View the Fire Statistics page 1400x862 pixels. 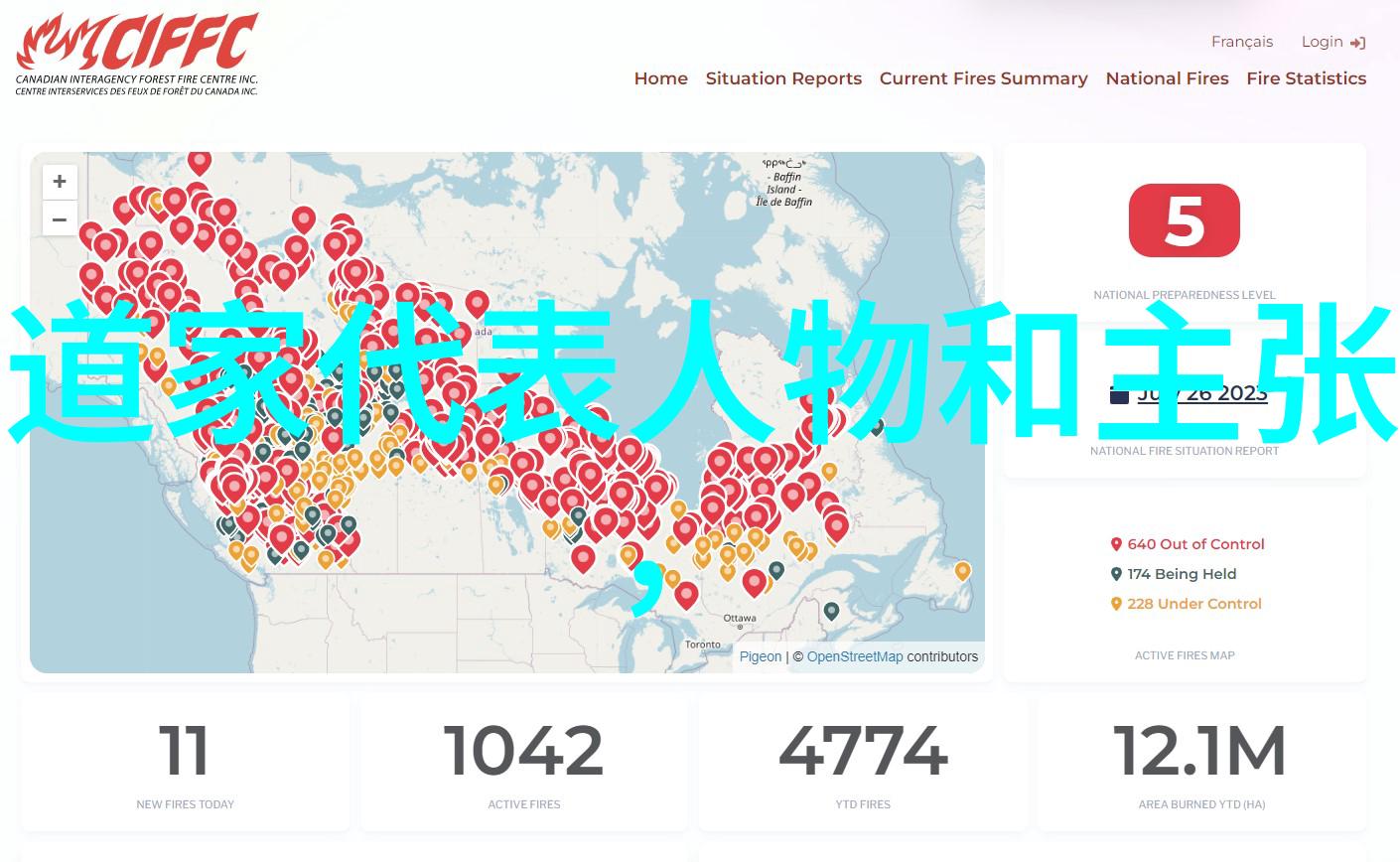coord(1306,78)
